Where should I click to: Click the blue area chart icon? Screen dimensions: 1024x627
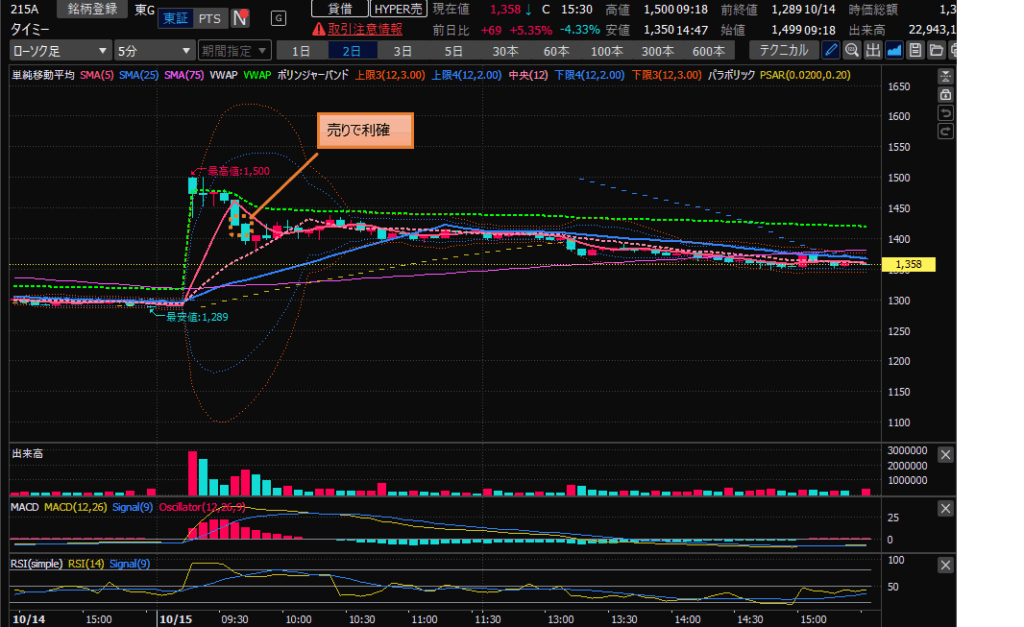pyautogui.click(x=894, y=50)
